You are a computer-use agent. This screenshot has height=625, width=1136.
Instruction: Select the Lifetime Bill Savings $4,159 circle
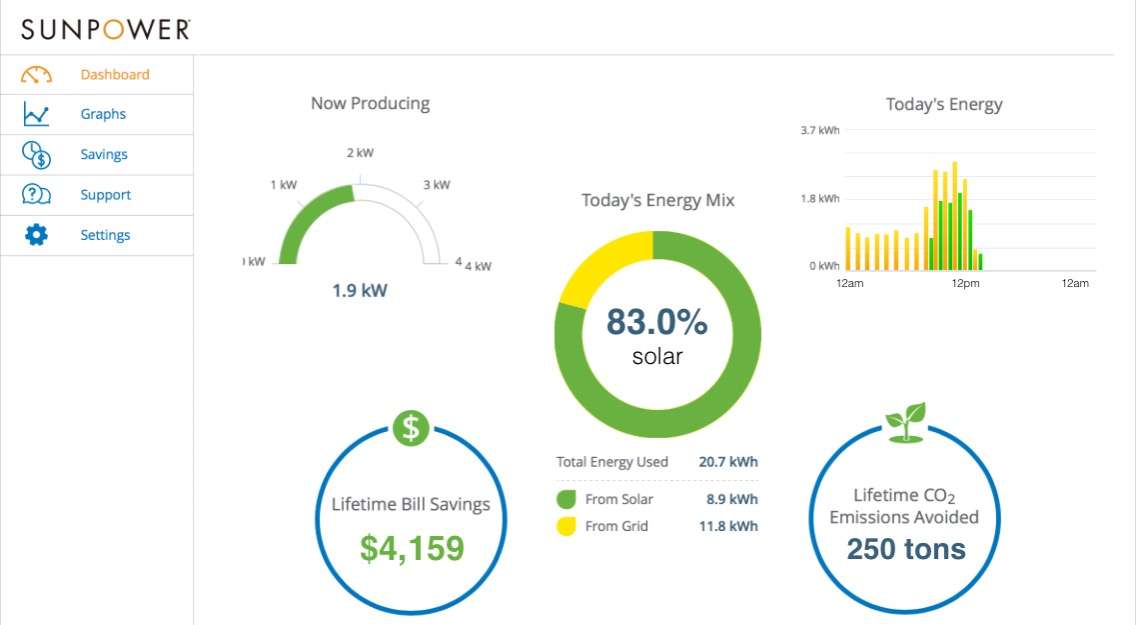(411, 520)
